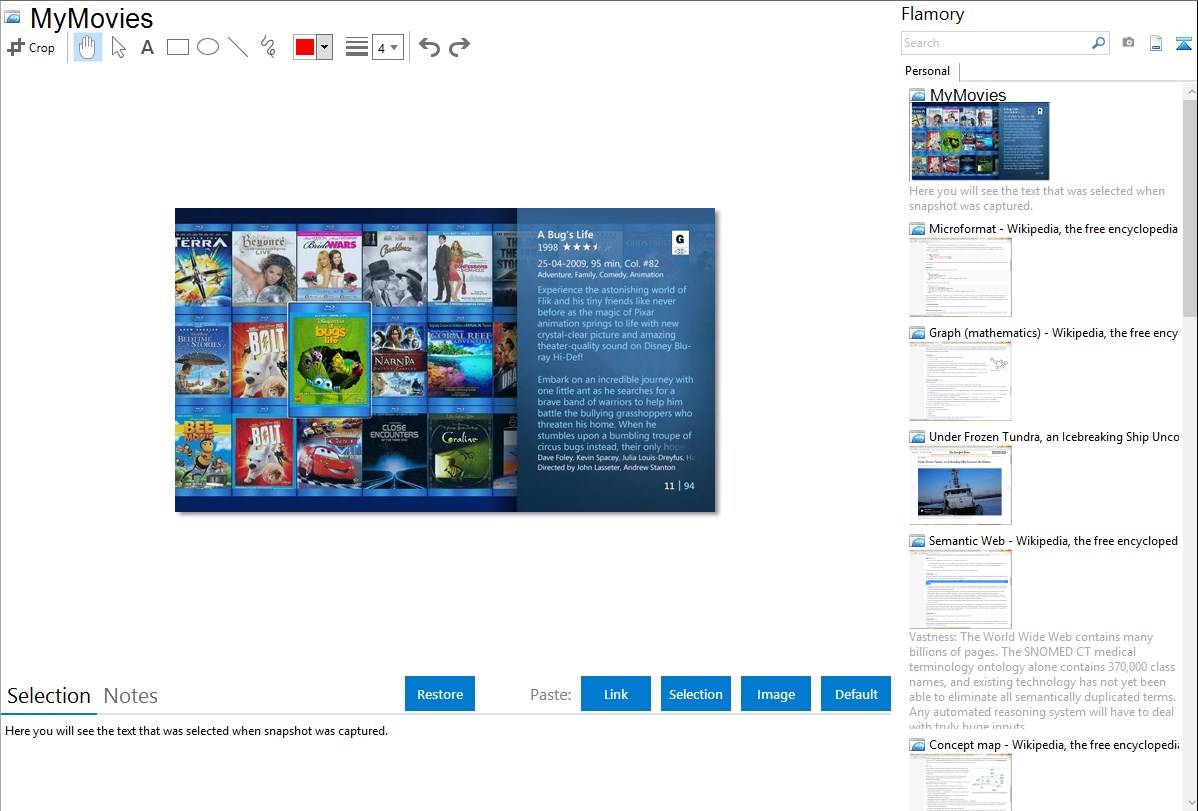1198x811 pixels.
Task: Select the freehand squiggle tool
Action: 268,47
